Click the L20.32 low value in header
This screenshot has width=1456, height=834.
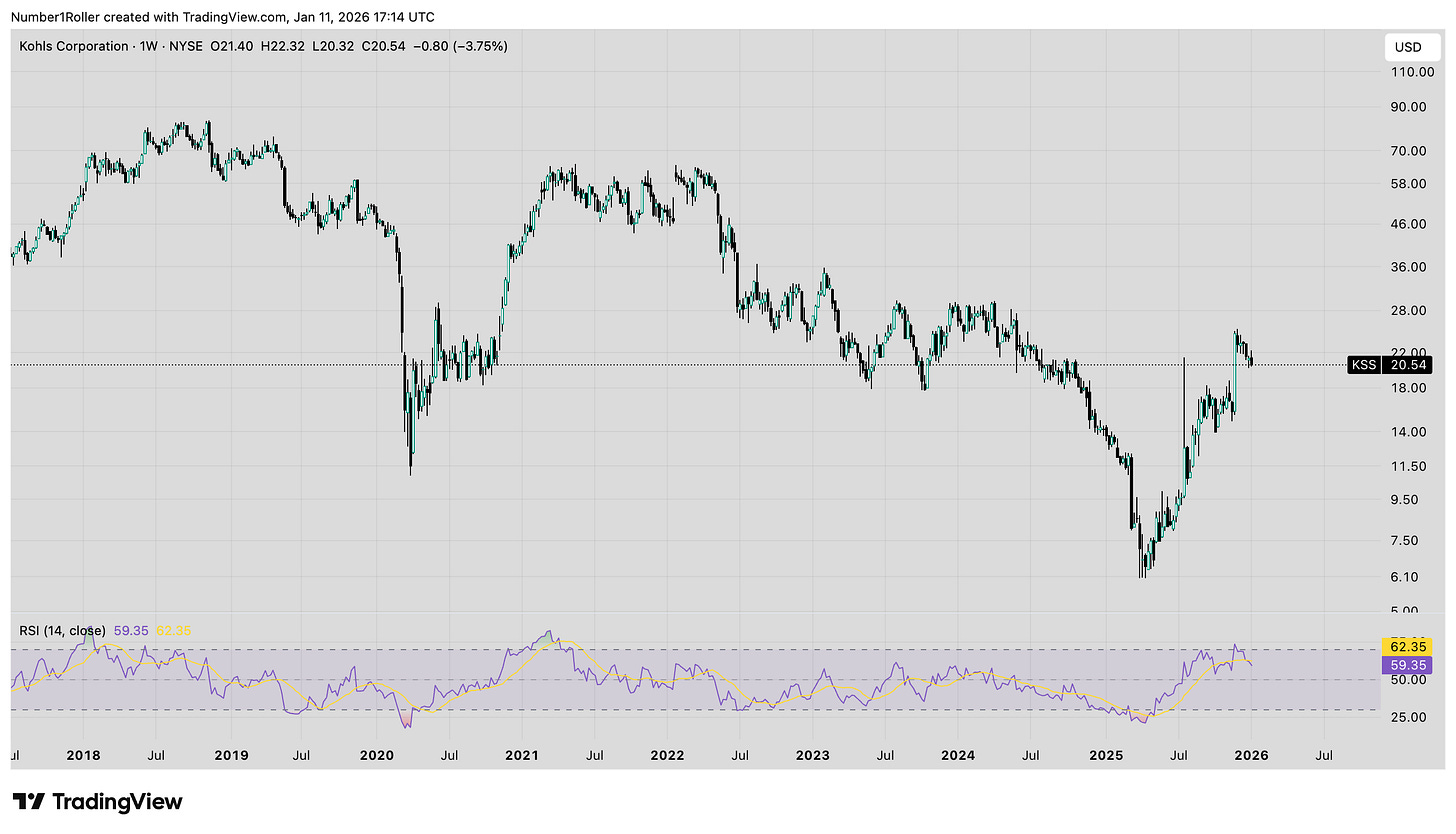click(x=334, y=46)
